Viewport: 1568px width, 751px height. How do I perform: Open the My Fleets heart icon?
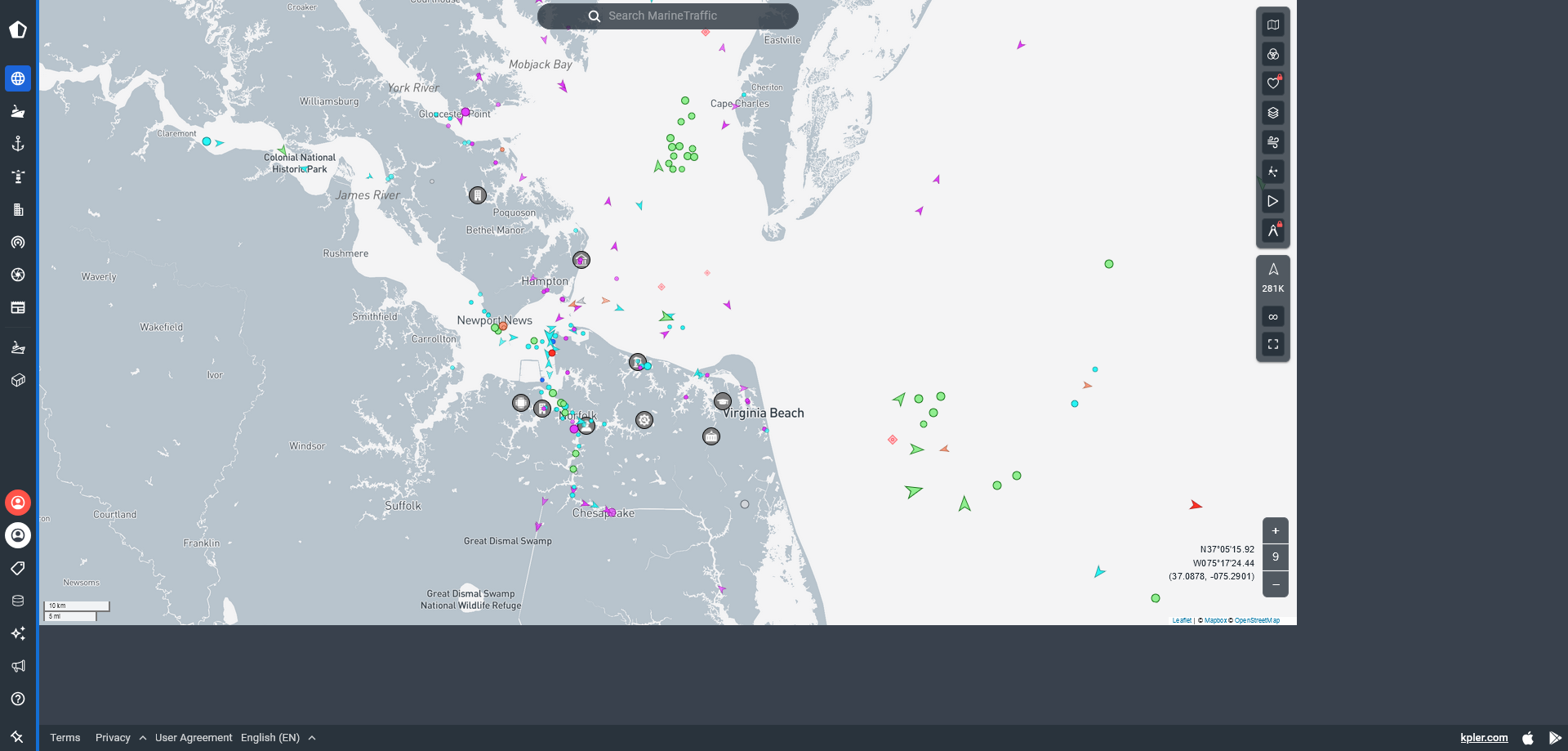click(x=1273, y=83)
